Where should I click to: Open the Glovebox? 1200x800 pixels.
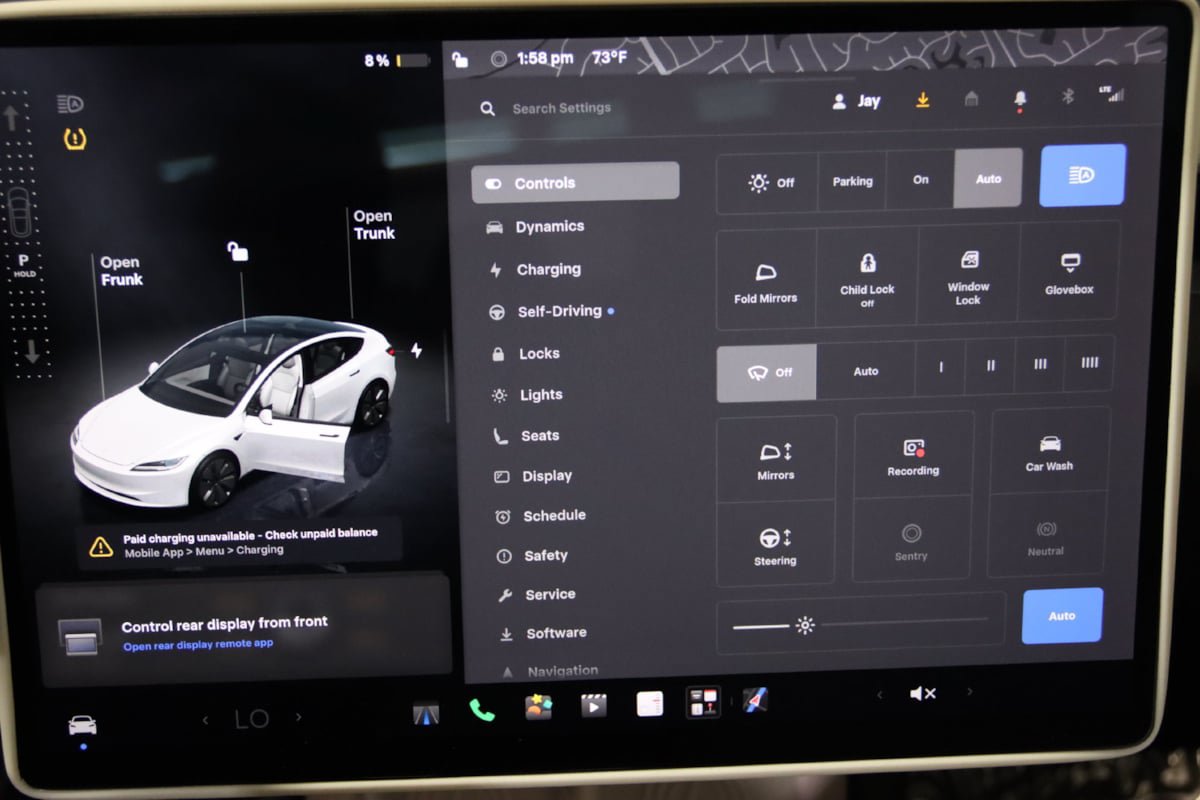pyautogui.click(x=1069, y=273)
